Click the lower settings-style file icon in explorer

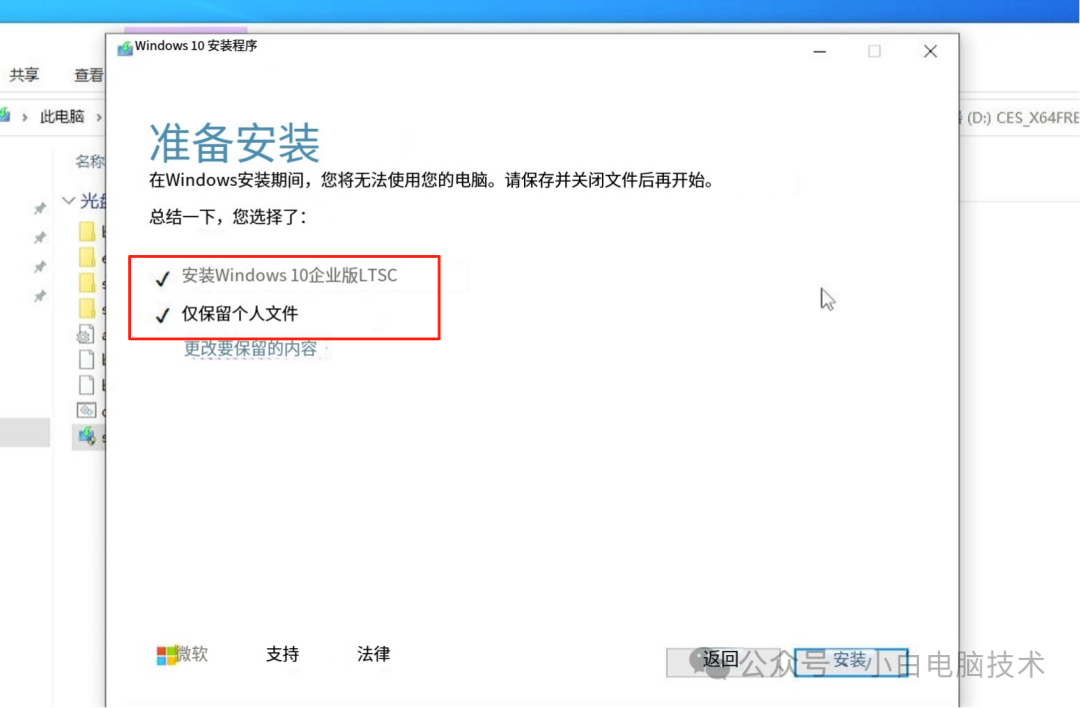pyautogui.click(x=85, y=410)
